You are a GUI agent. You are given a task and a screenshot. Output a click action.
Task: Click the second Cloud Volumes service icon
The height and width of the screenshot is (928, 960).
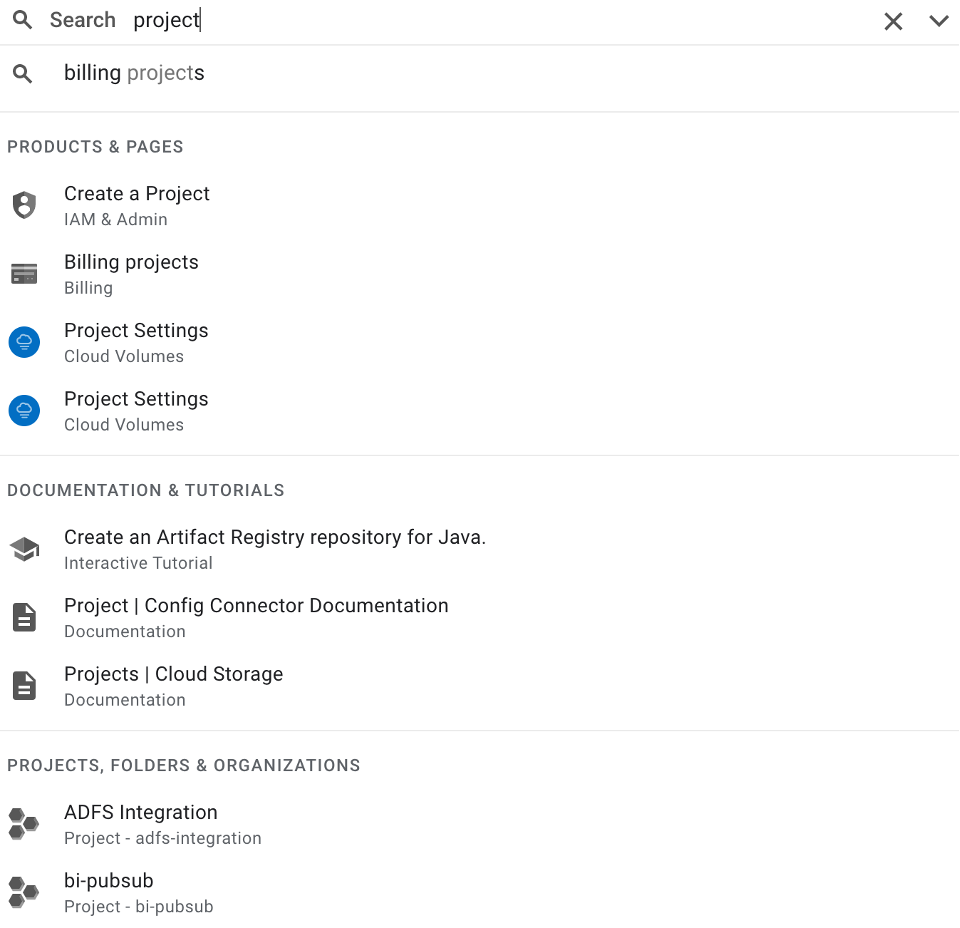tap(24, 410)
